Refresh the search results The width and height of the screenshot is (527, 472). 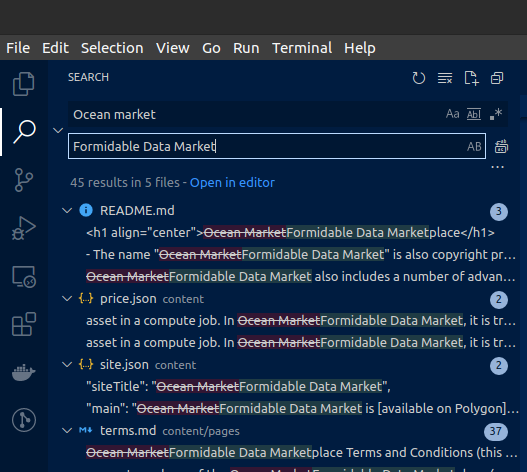(x=419, y=78)
